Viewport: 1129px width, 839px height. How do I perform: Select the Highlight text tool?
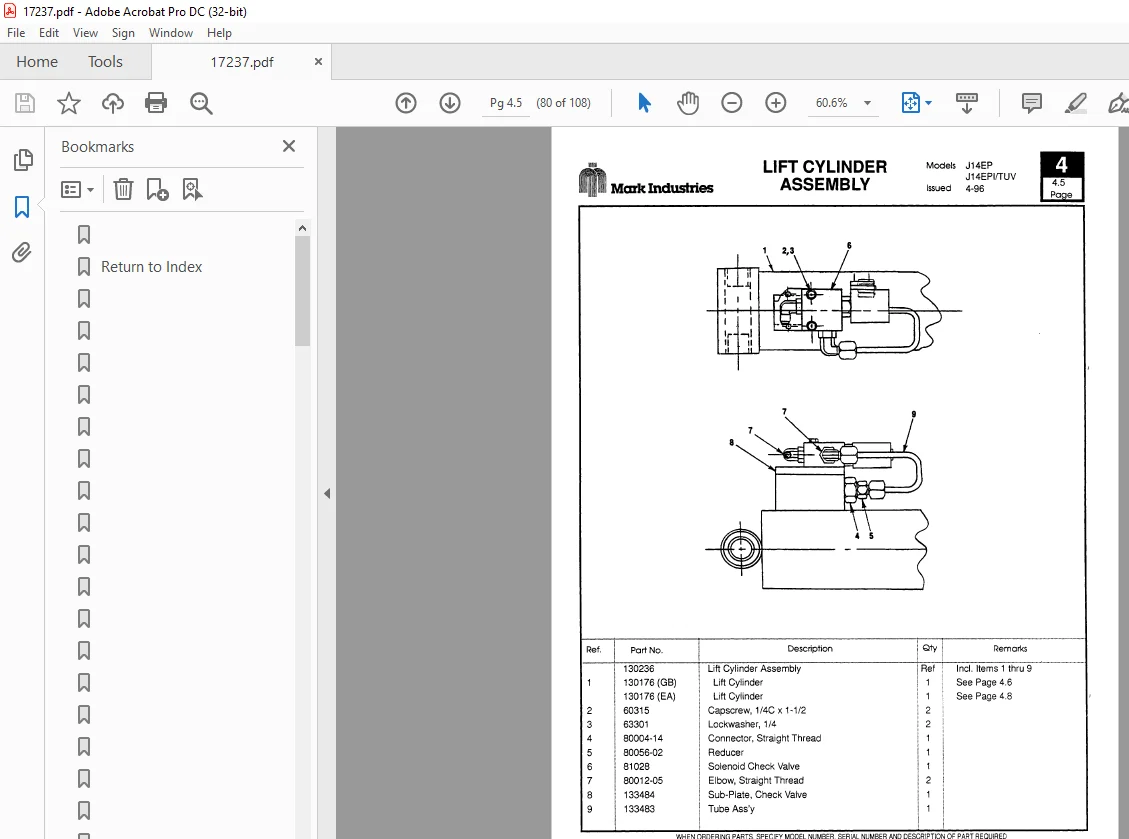(x=1076, y=103)
